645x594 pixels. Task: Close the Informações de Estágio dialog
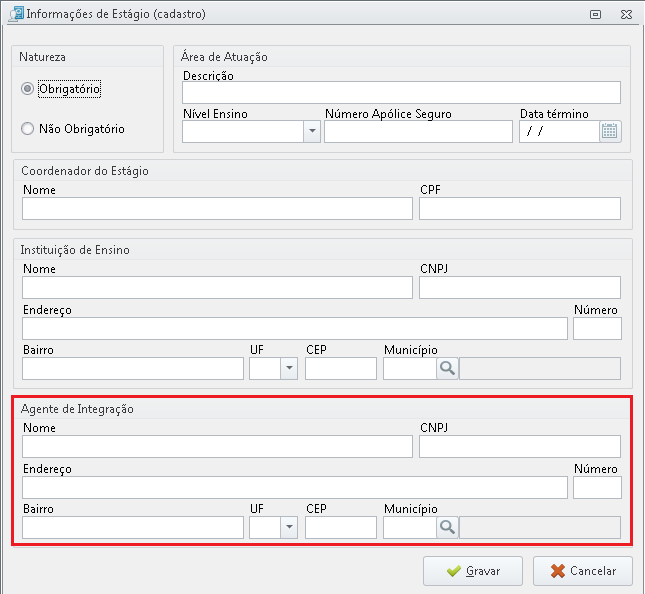coord(626,14)
